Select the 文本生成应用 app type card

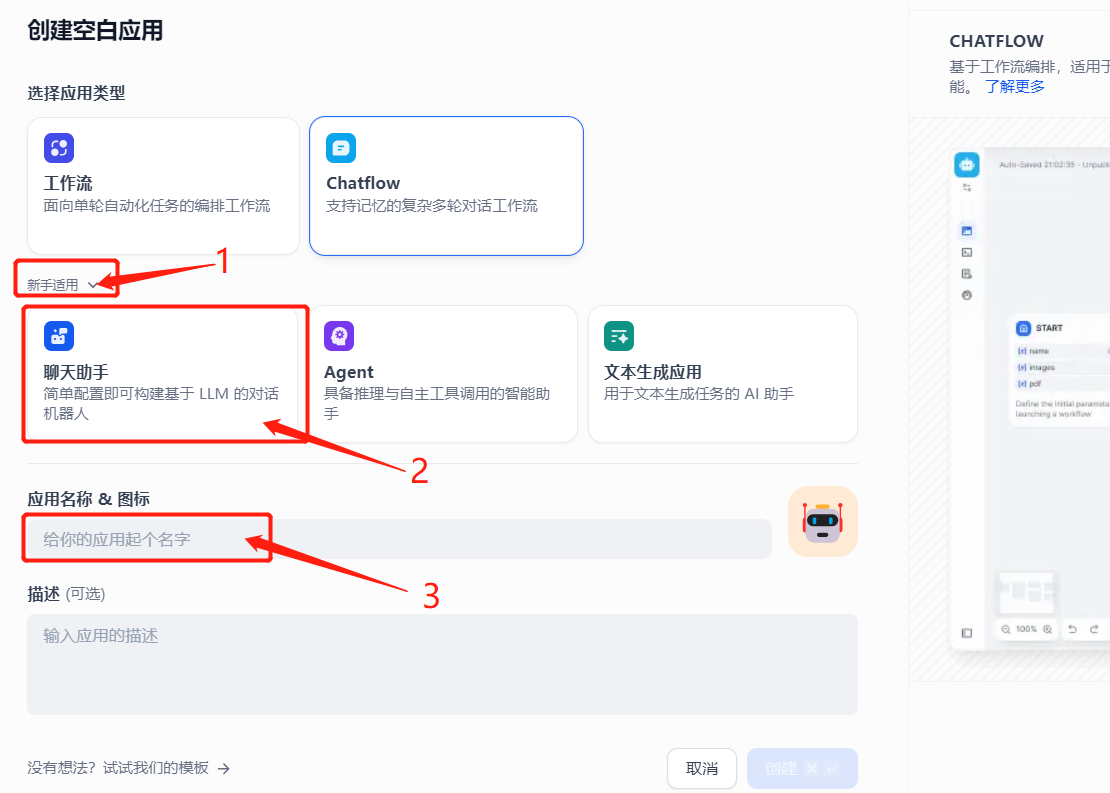[723, 375]
